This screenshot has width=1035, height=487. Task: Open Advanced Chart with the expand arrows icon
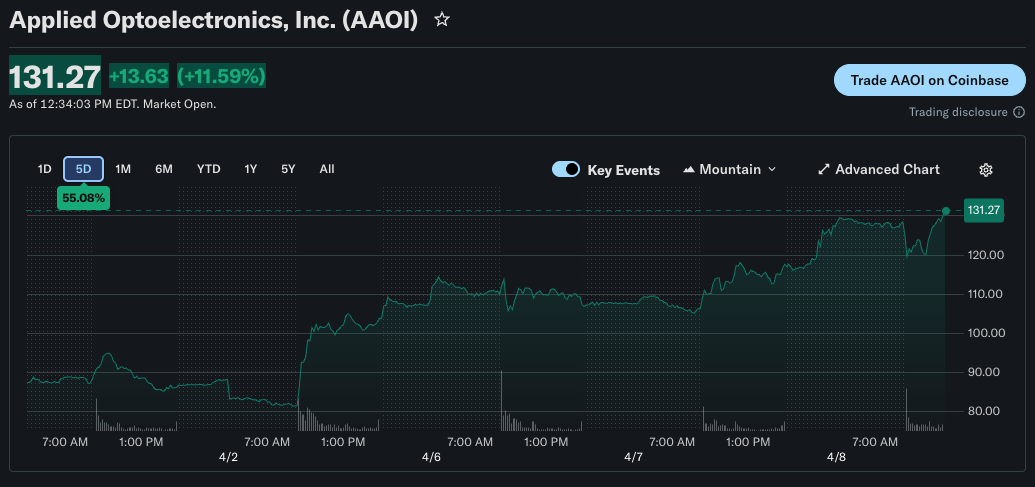[x=823, y=170]
